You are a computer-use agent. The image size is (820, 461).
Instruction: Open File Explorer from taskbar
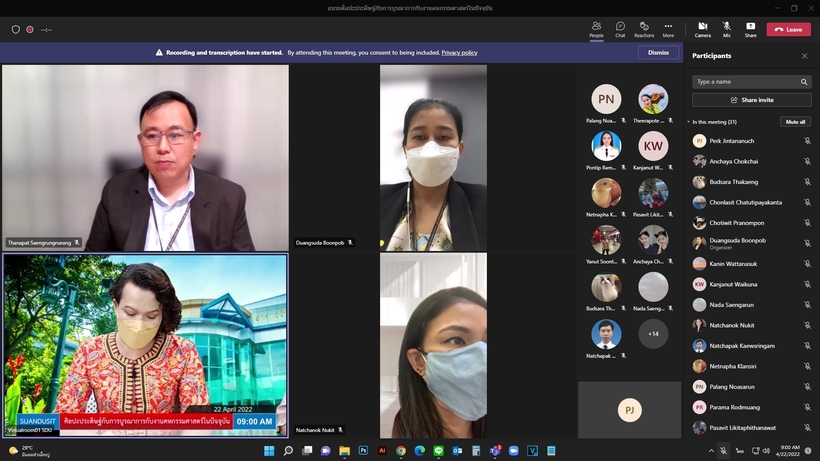tap(345, 451)
